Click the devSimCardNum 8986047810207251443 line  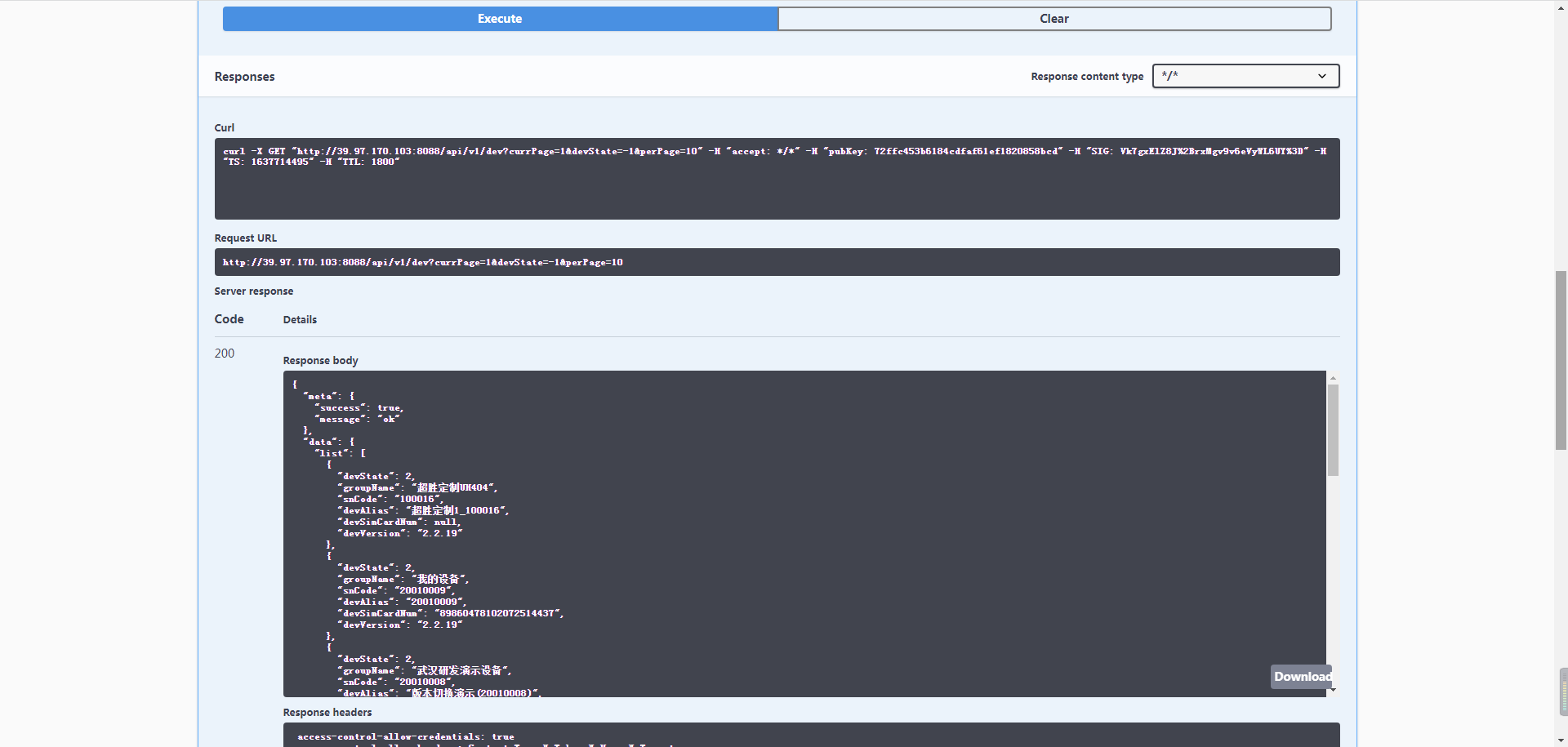pyautogui.click(x=451, y=614)
